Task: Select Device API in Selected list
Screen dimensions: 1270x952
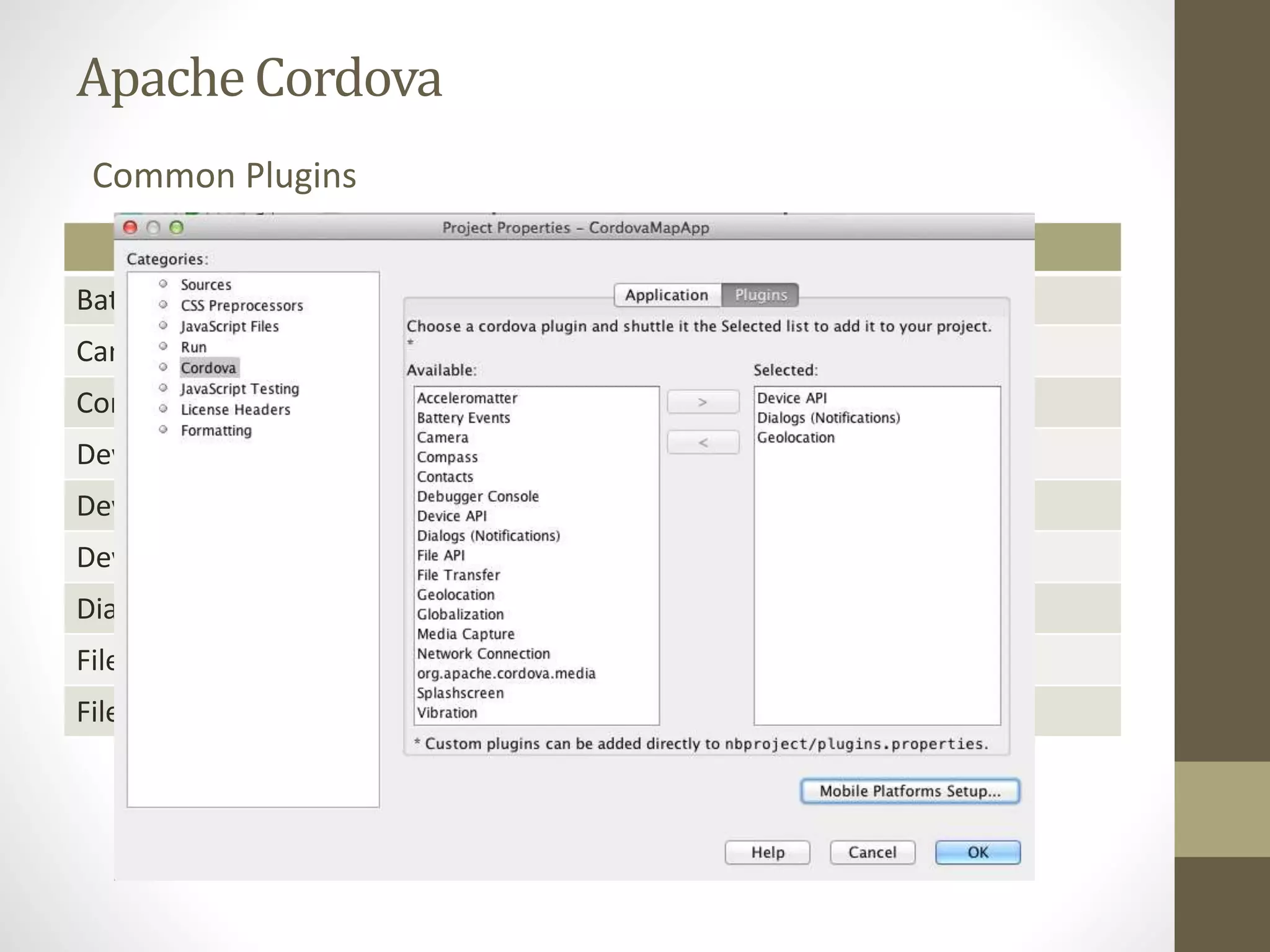Action: [792, 398]
